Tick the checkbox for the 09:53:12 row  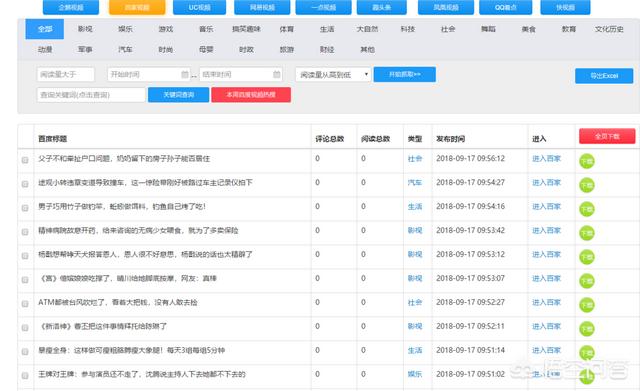25,256
